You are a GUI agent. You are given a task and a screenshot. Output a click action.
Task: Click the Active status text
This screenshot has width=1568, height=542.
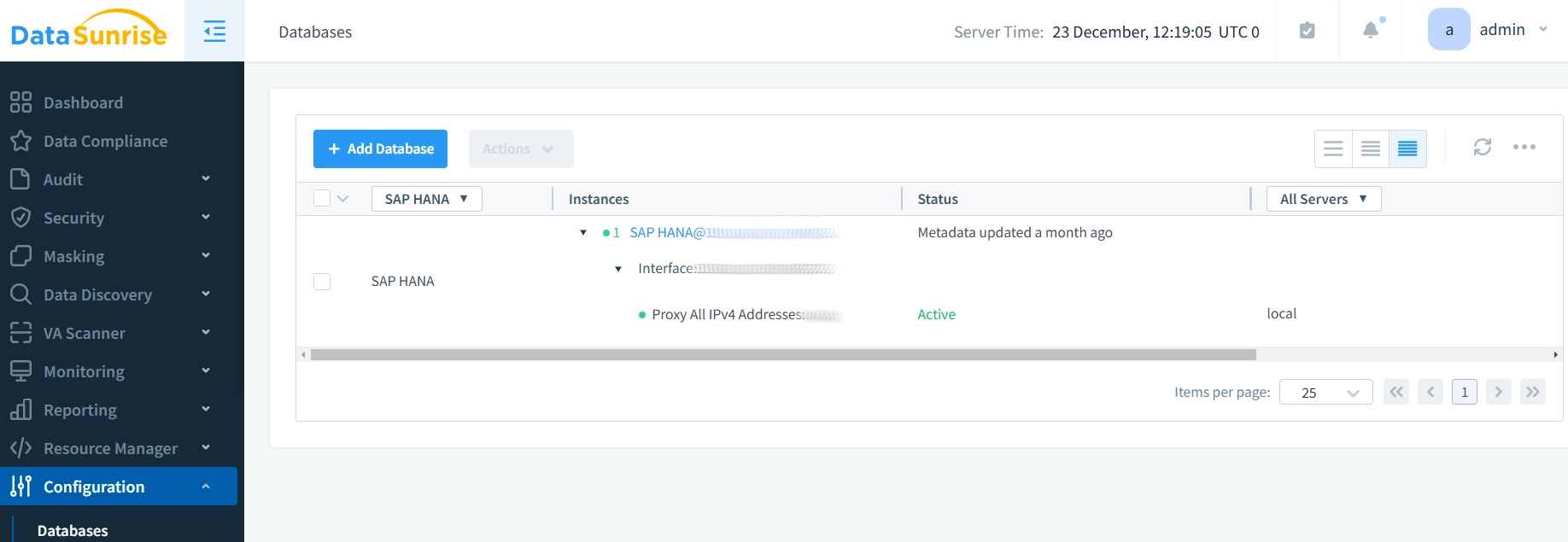click(936, 314)
